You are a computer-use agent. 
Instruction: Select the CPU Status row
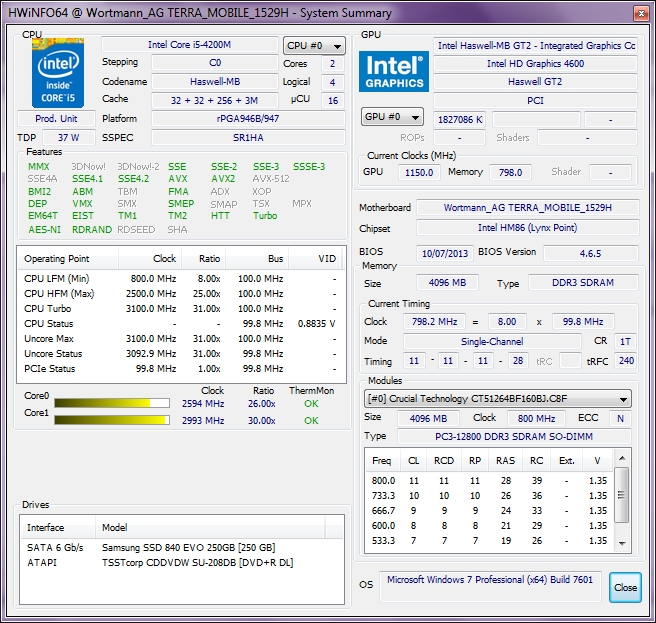[181, 324]
